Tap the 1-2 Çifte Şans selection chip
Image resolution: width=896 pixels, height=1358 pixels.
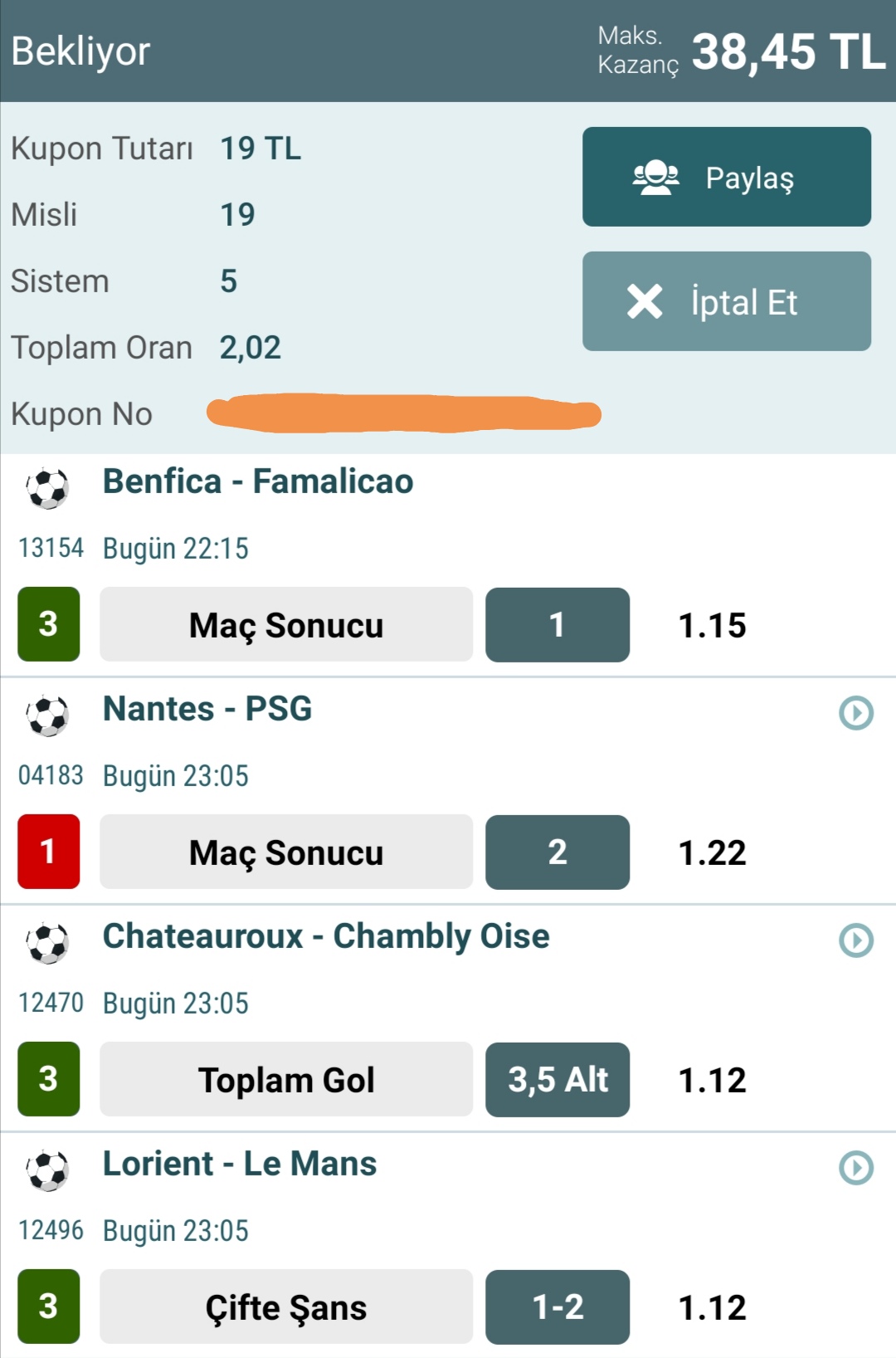pyautogui.click(x=558, y=1307)
